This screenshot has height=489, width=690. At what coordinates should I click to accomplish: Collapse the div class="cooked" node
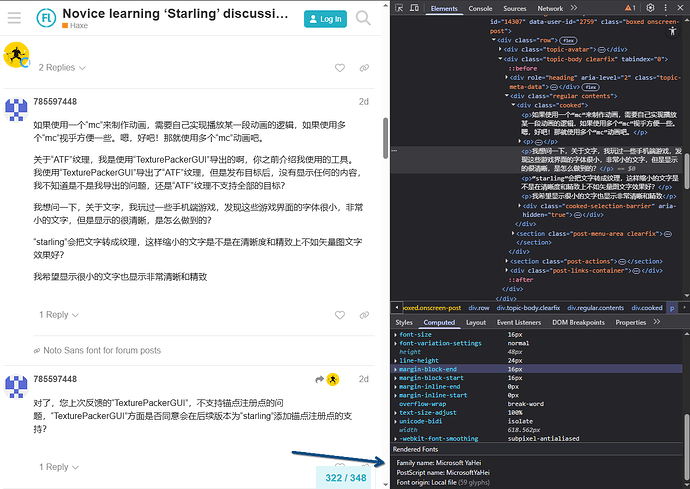[x=513, y=104]
